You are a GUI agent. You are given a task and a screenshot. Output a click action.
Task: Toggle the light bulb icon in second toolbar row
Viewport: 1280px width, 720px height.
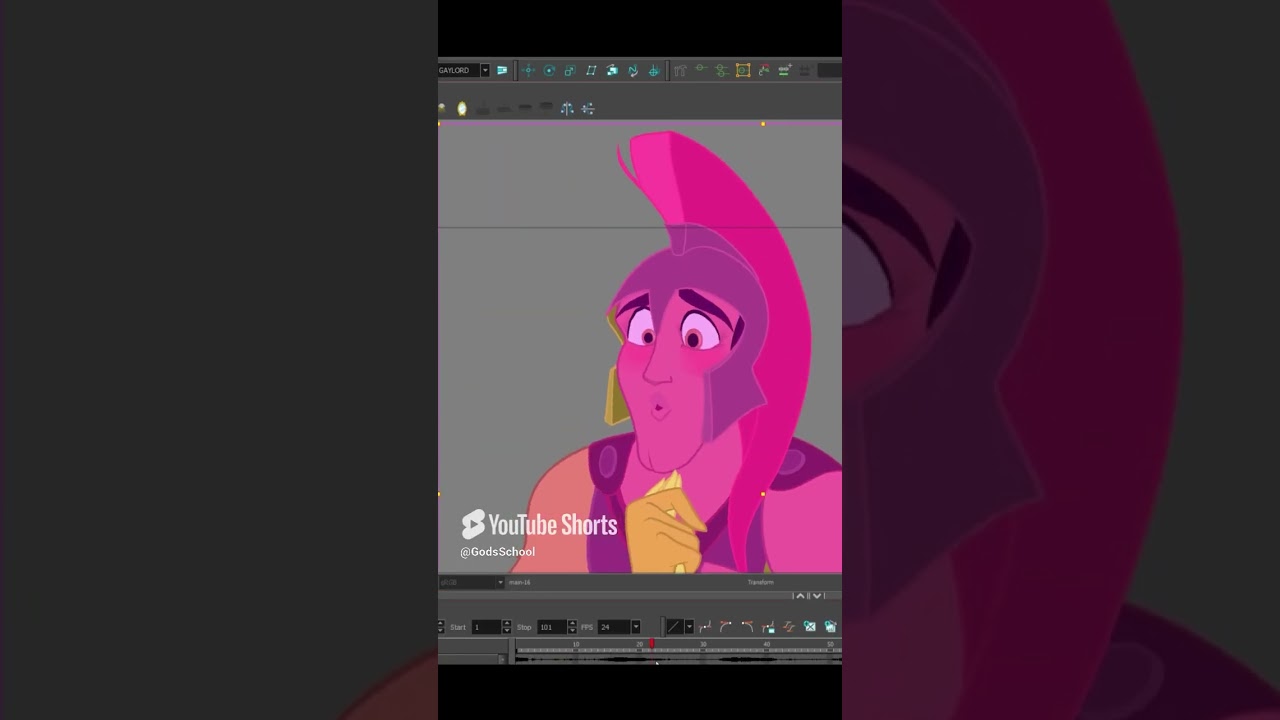pos(462,108)
